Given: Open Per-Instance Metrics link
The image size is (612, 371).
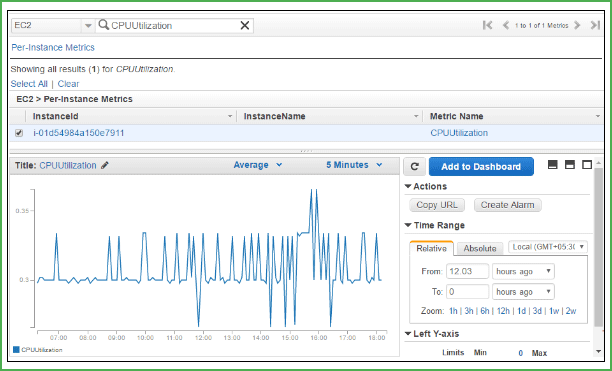Looking at the screenshot, I should tap(53, 48).
